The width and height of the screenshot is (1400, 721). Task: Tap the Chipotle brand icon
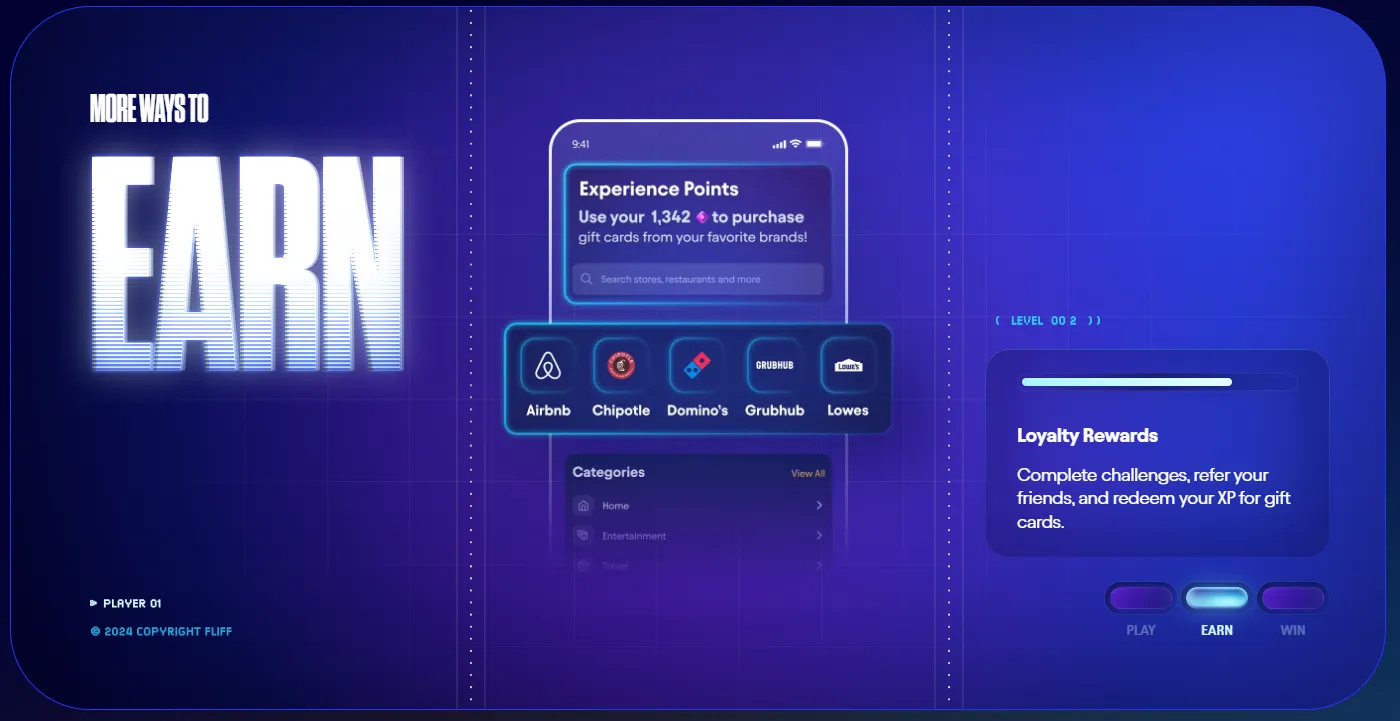click(x=621, y=366)
